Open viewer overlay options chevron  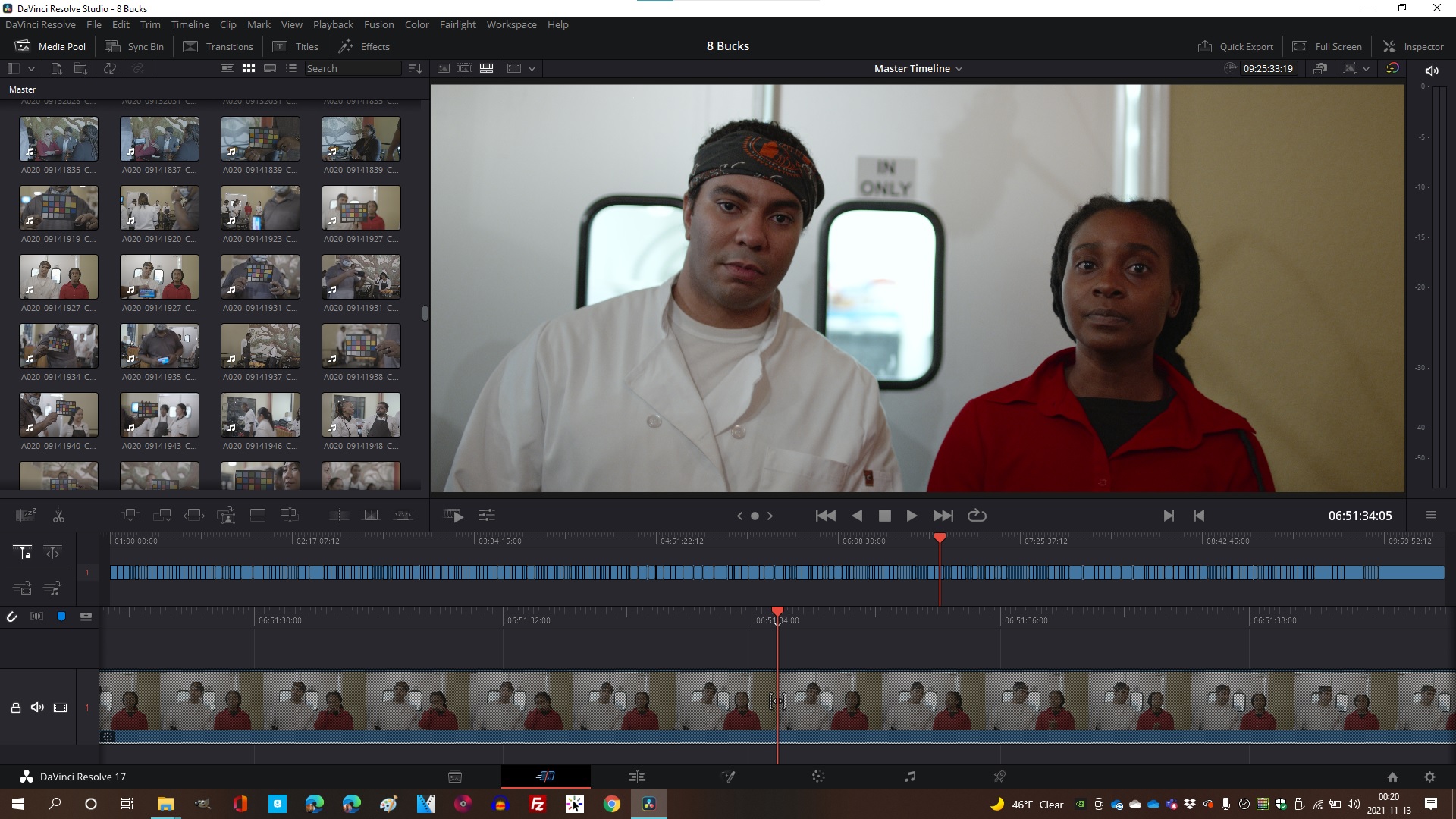point(532,68)
